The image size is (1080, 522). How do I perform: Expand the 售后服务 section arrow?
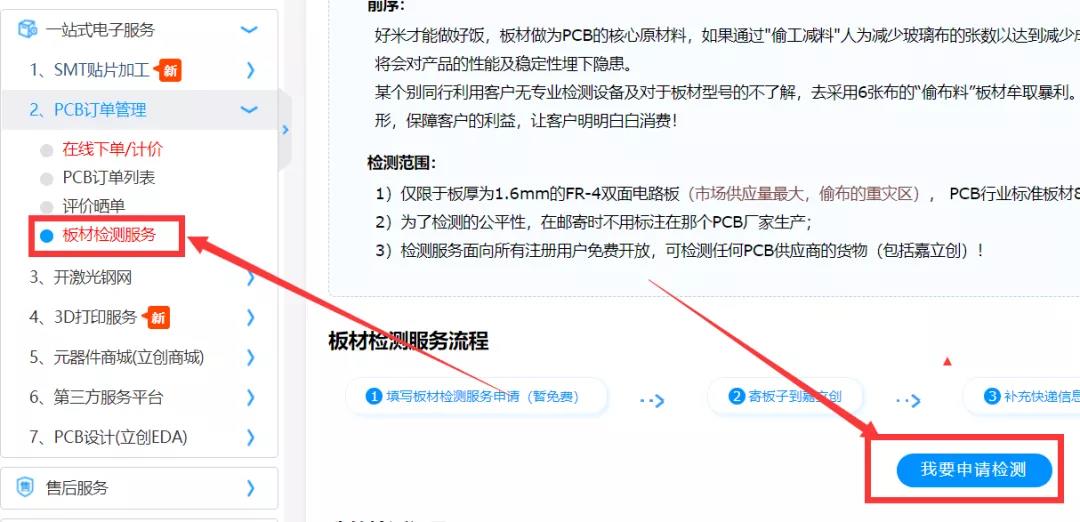(x=251, y=488)
